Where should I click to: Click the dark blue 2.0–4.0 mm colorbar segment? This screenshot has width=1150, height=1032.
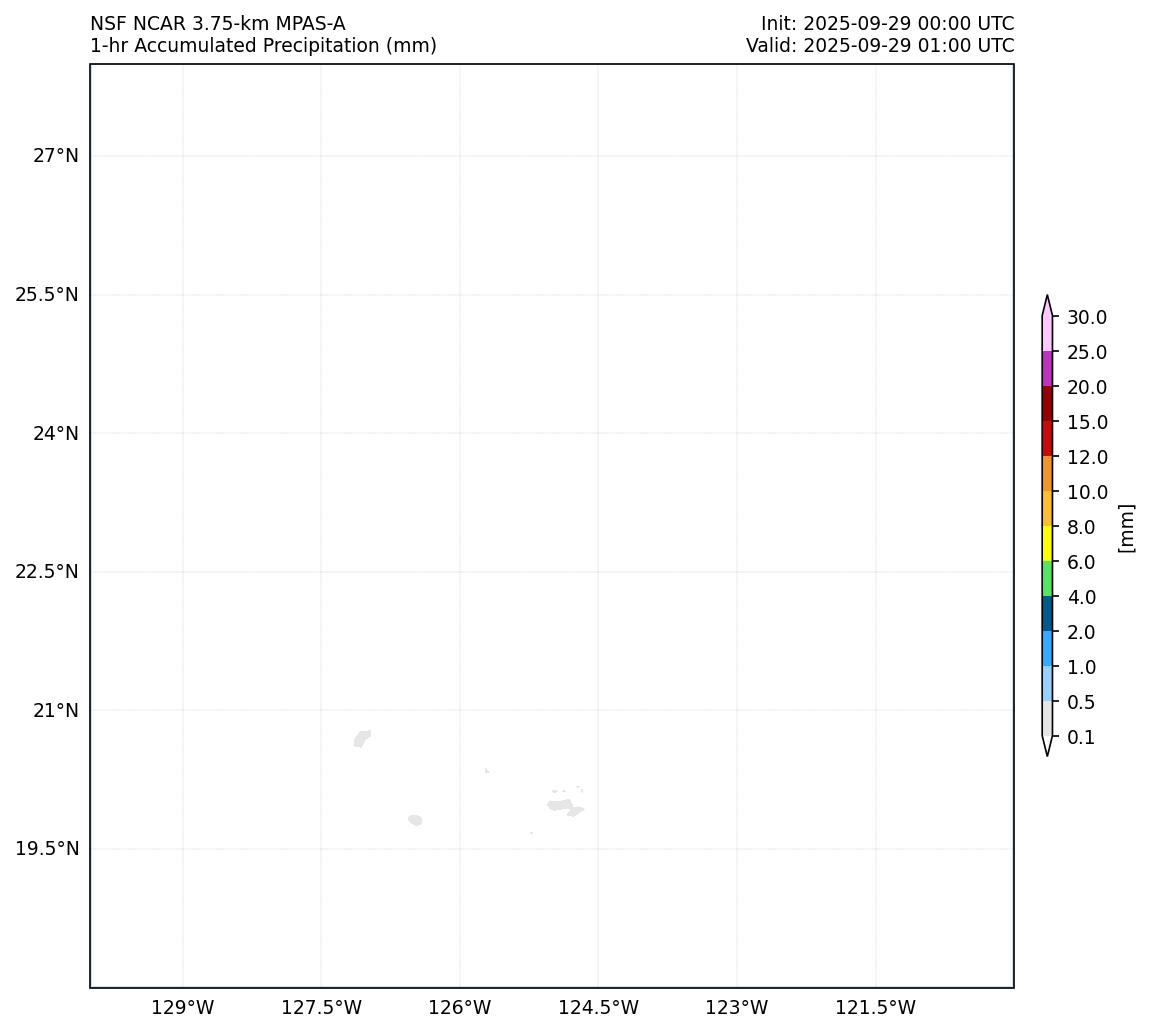coord(1047,614)
